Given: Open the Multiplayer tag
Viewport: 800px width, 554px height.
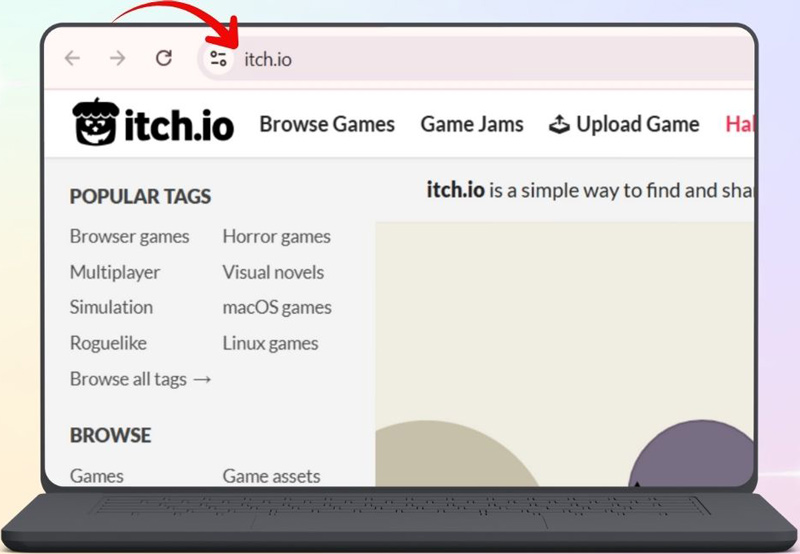Looking at the screenshot, I should [114, 272].
